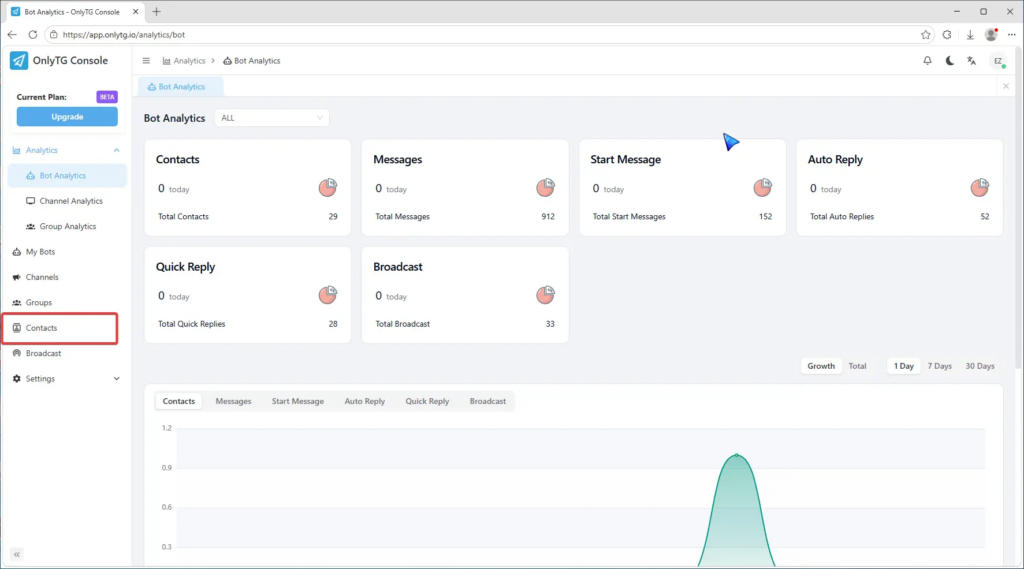The height and width of the screenshot is (569, 1024).
Task: Collapse sidebar with double-chevron icon
Action: click(x=17, y=554)
